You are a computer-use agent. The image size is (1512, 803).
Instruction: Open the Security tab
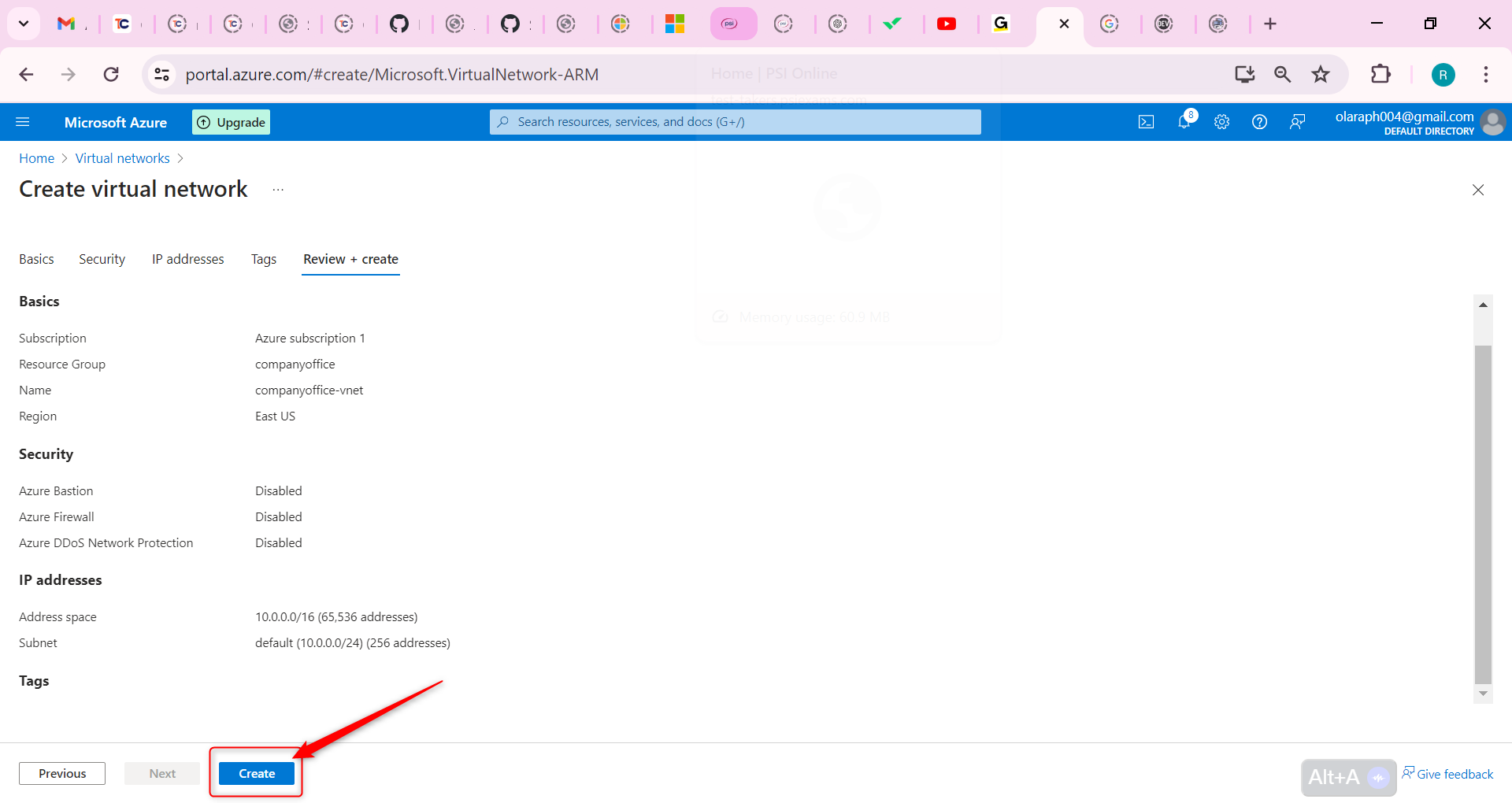coord(102,259)
